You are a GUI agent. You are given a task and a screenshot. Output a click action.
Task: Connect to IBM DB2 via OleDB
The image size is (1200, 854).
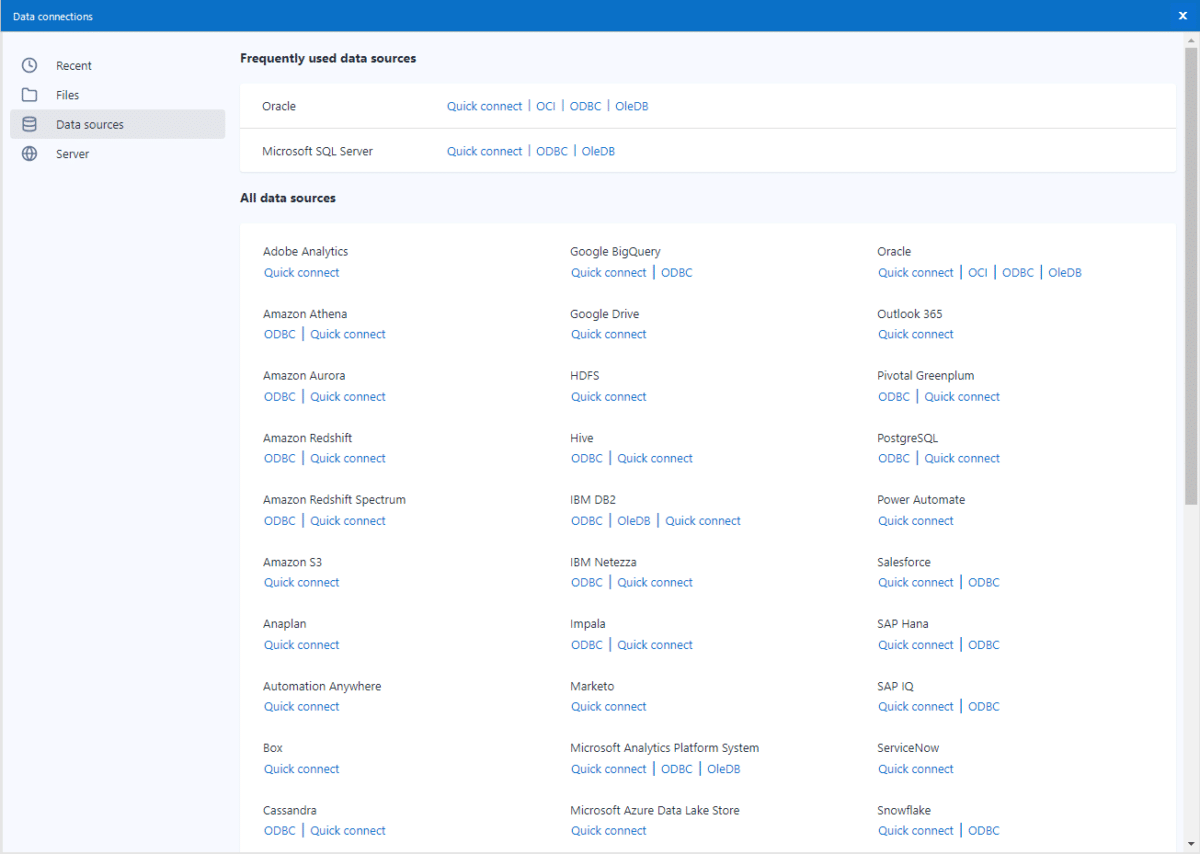[634, 520]
